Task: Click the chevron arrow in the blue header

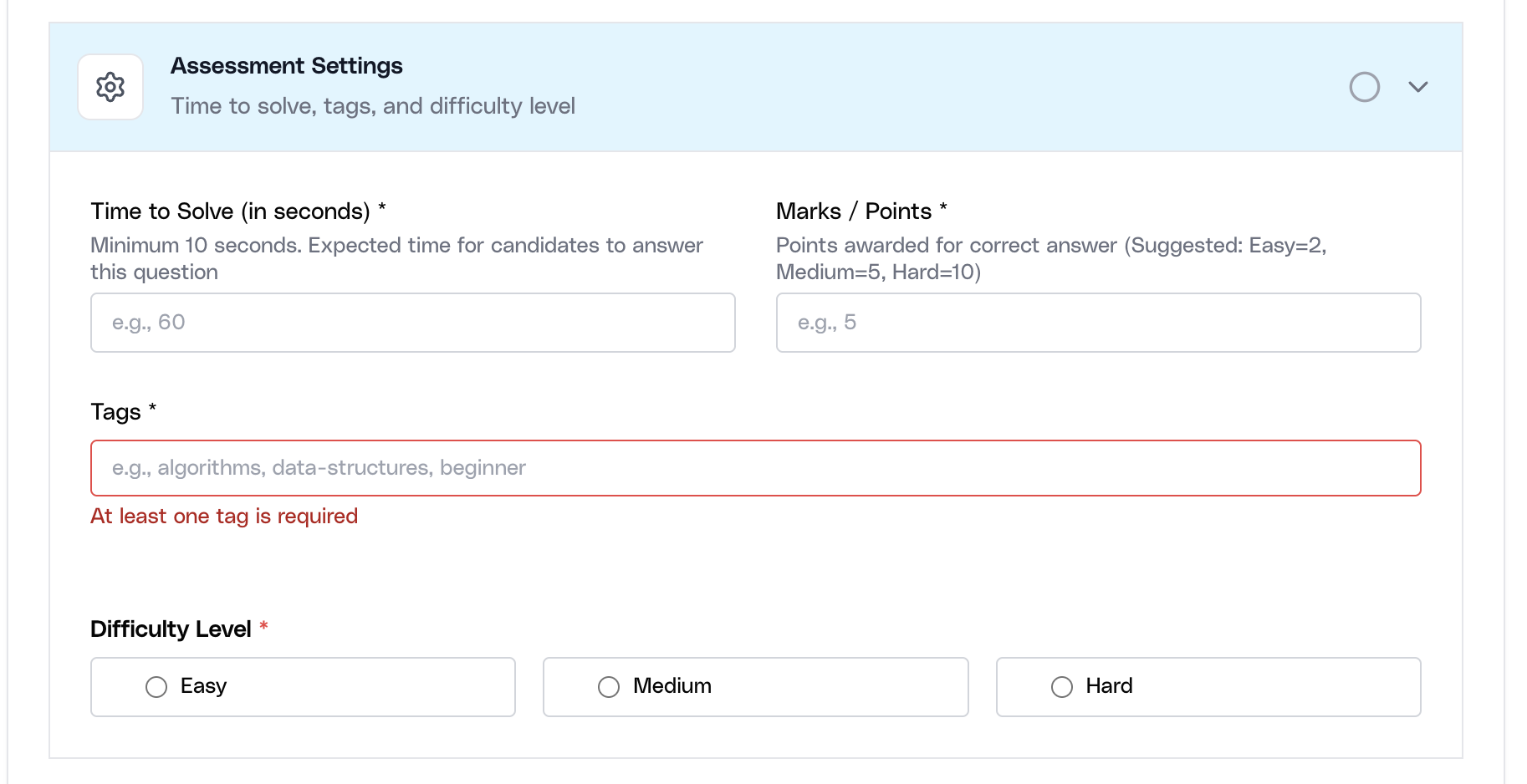Action: (1417, 86)
